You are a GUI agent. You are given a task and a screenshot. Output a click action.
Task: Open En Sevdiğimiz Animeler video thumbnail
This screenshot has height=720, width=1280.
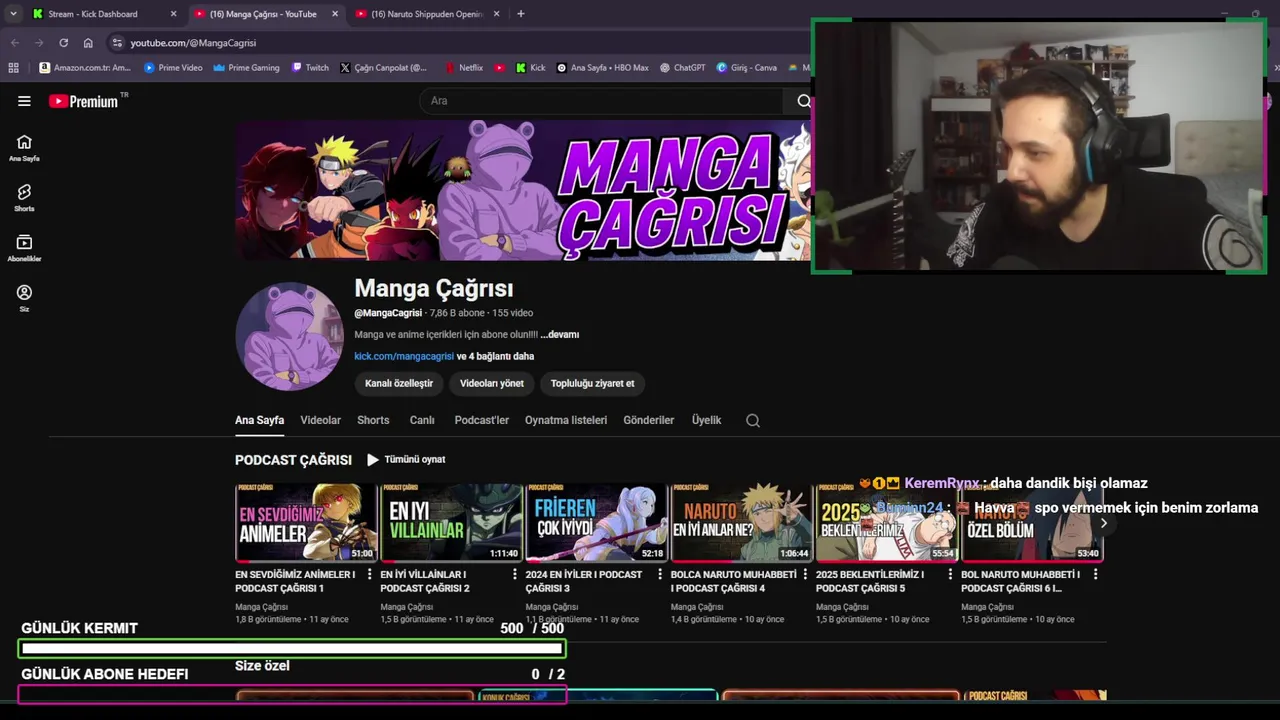(x=306, y=523)
